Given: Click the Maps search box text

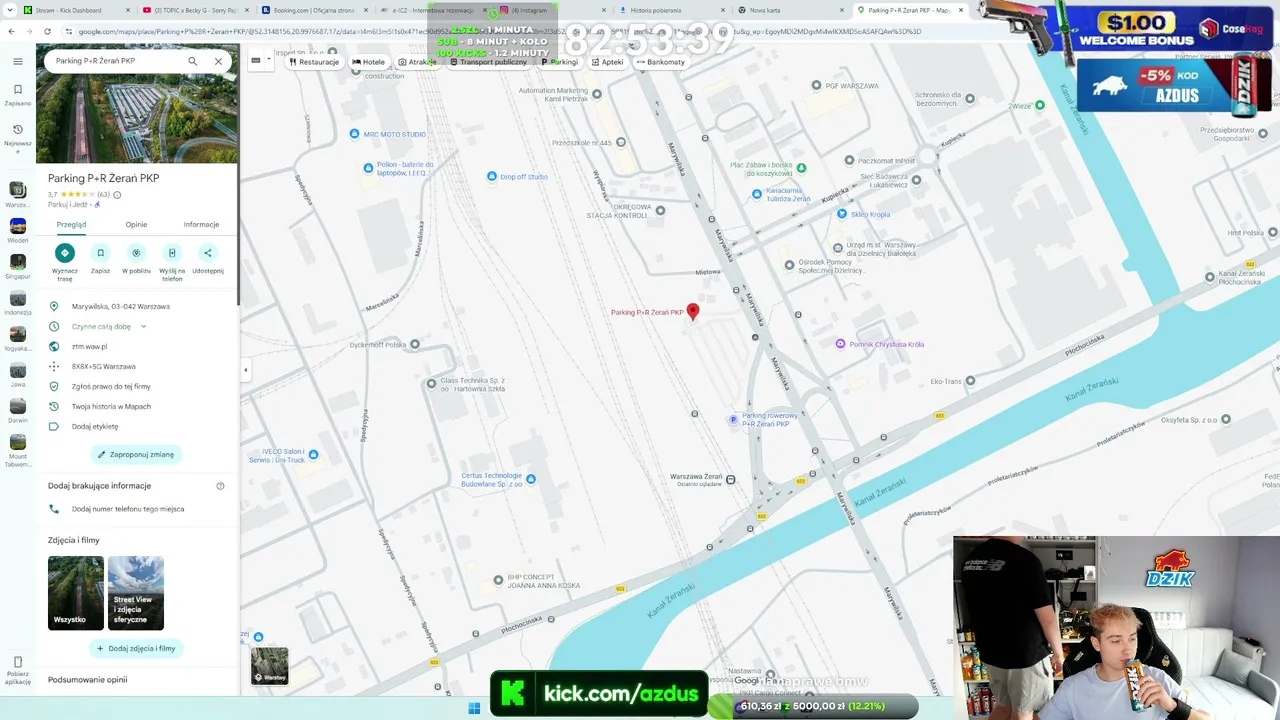Looking at the screenshot, I should (95, 61).
